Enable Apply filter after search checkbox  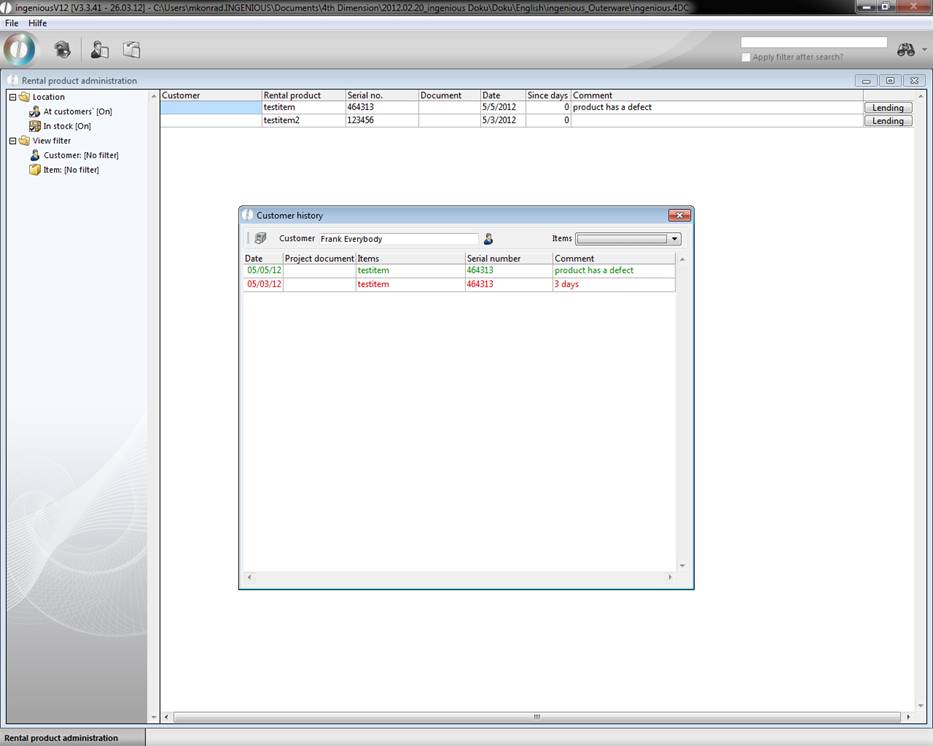coord(747,57)
